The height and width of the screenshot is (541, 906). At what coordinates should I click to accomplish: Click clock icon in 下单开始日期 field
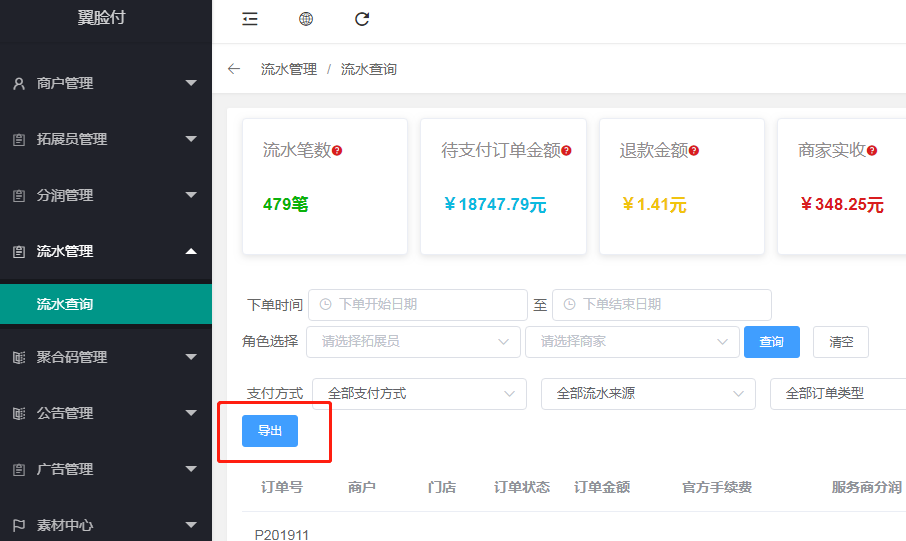point(325,305)
